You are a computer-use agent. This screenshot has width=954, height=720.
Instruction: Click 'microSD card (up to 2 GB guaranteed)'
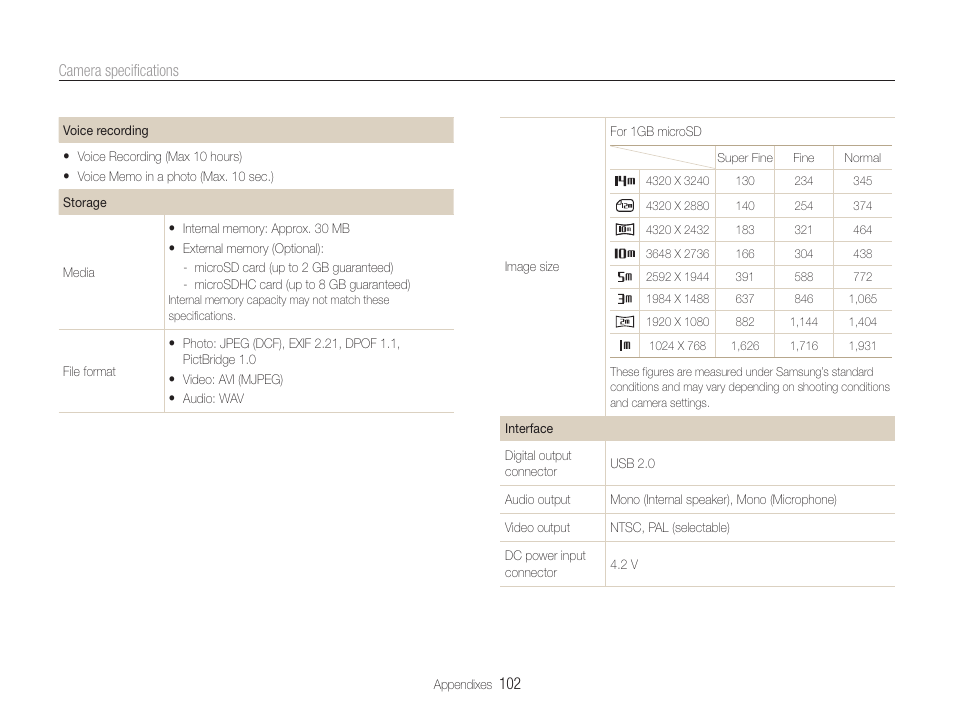tap(294, 268)
